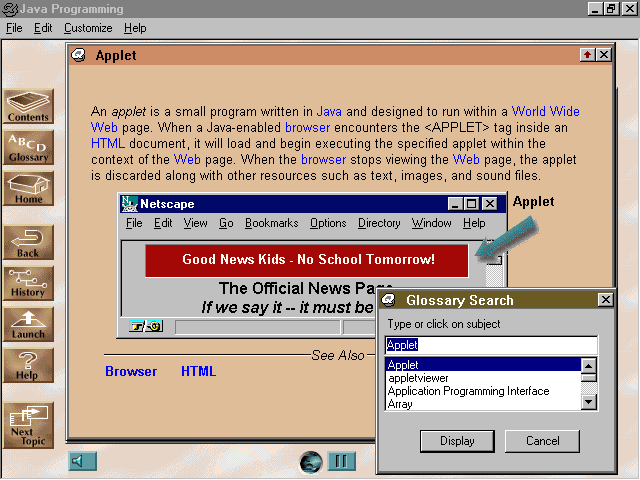Click the glossary subject text field
The height and width of the screenshot is (480, 640).
[491, 345]
